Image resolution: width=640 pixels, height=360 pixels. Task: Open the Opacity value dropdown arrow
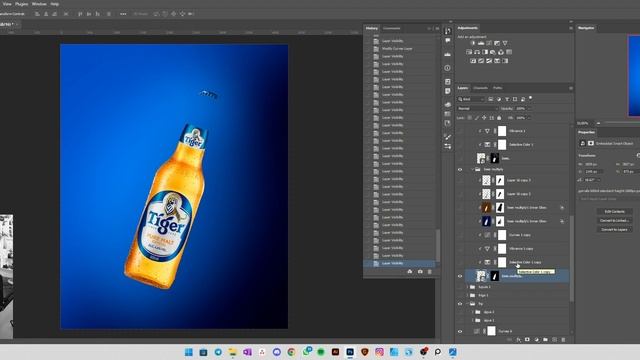pyautogui.click(x=529, y=109)
